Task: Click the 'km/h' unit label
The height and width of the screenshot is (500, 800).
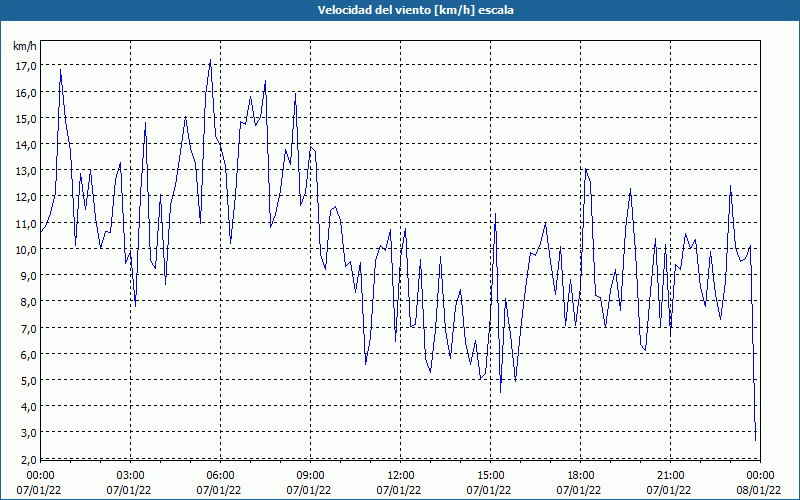Action: click(x=24, y=46)
